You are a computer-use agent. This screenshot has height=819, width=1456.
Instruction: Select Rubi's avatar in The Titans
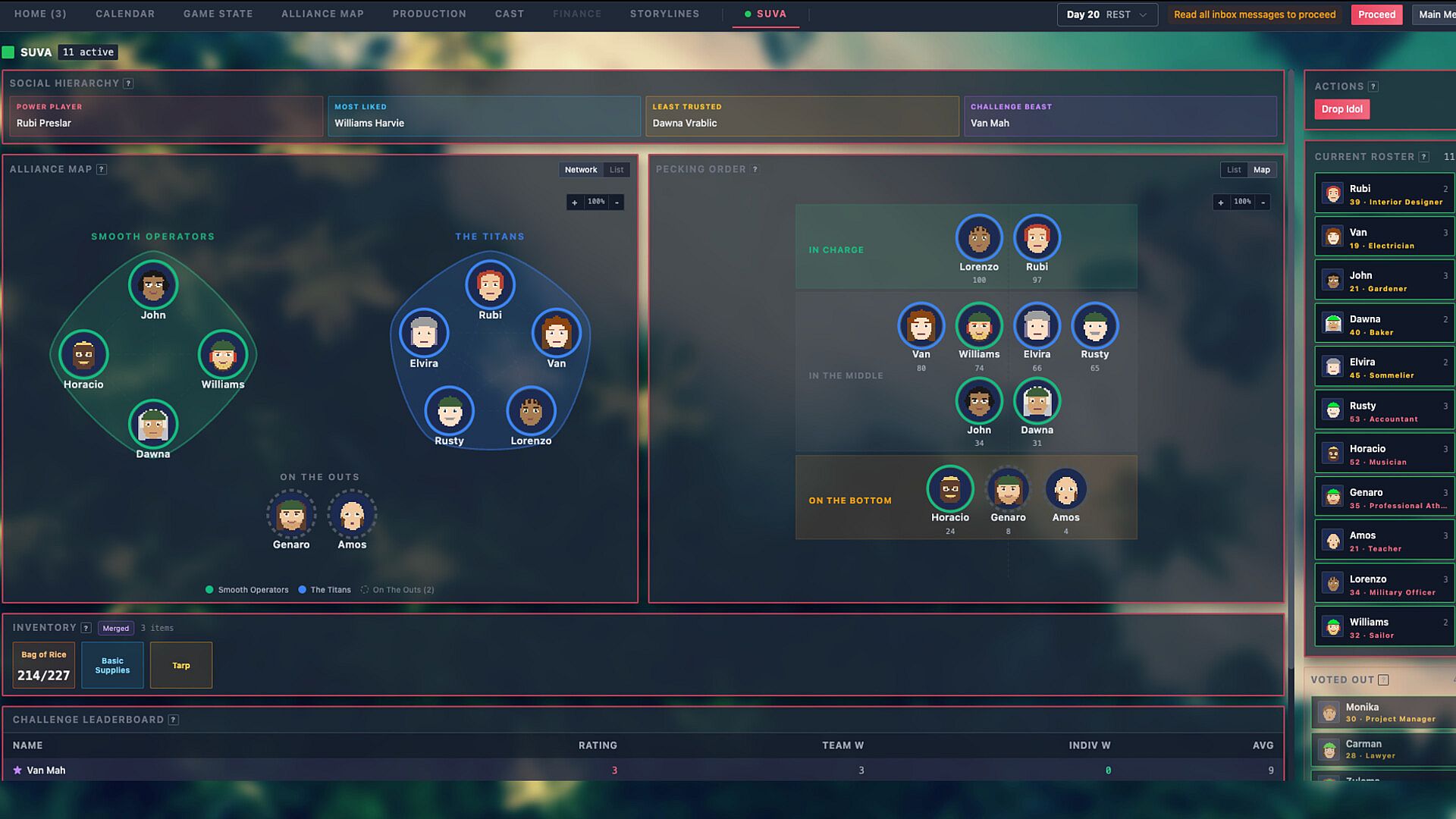coord(490,286)
